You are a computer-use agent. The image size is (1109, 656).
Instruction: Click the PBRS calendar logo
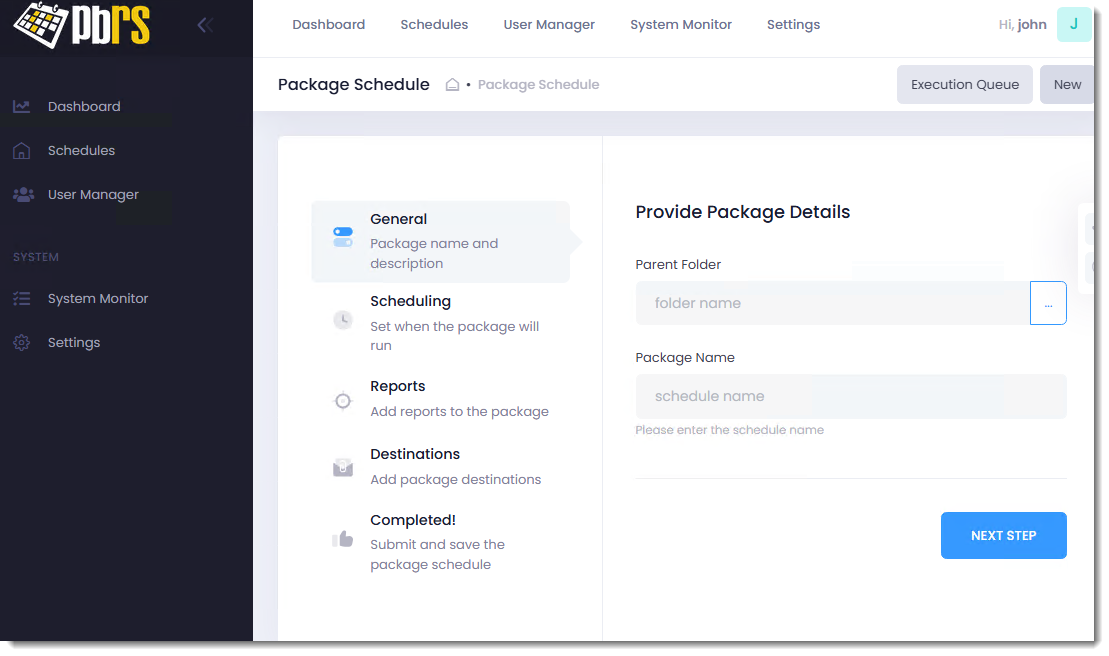(80, 27)
